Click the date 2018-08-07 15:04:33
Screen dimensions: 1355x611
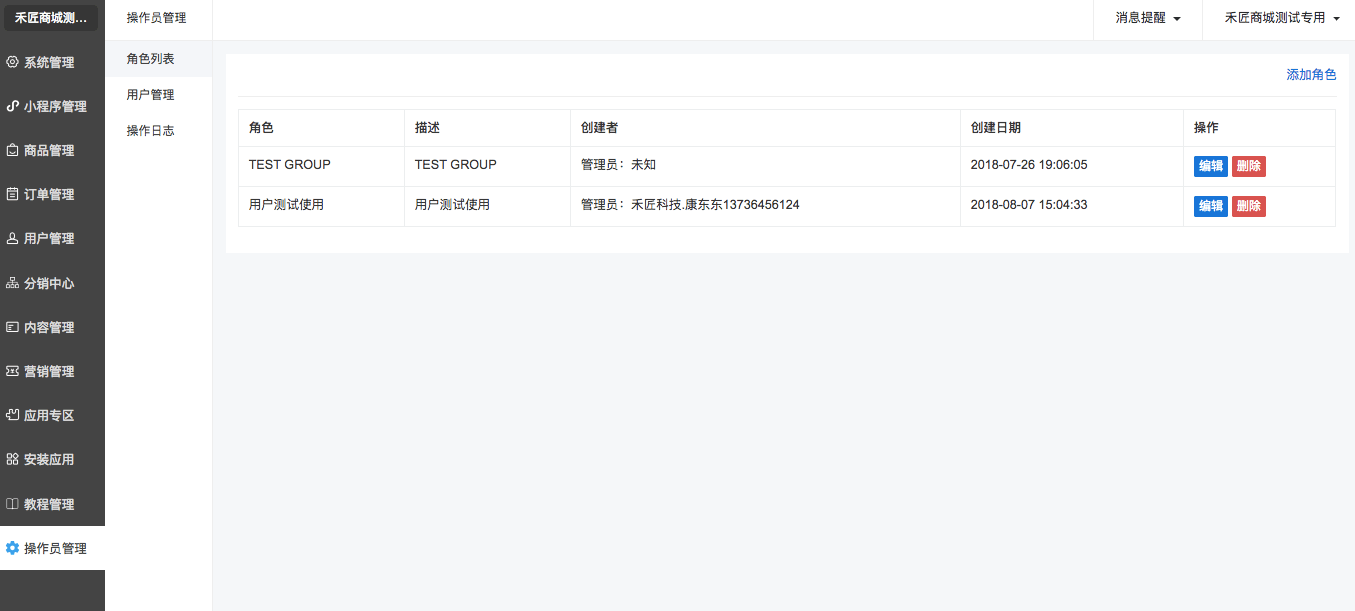click(1029, 205)
